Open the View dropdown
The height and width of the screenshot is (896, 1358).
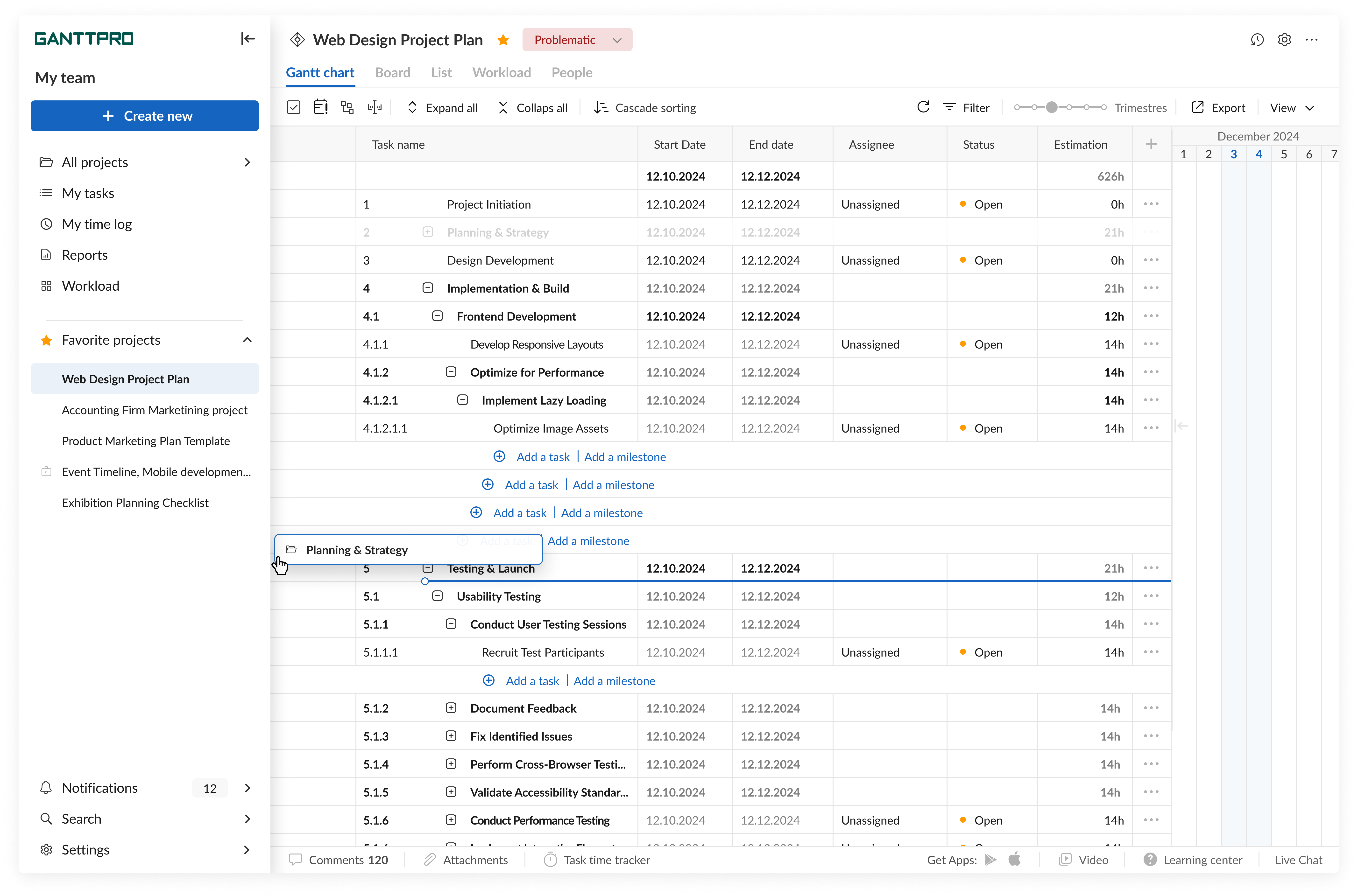pyautogui.click(x=1292, y=108)
